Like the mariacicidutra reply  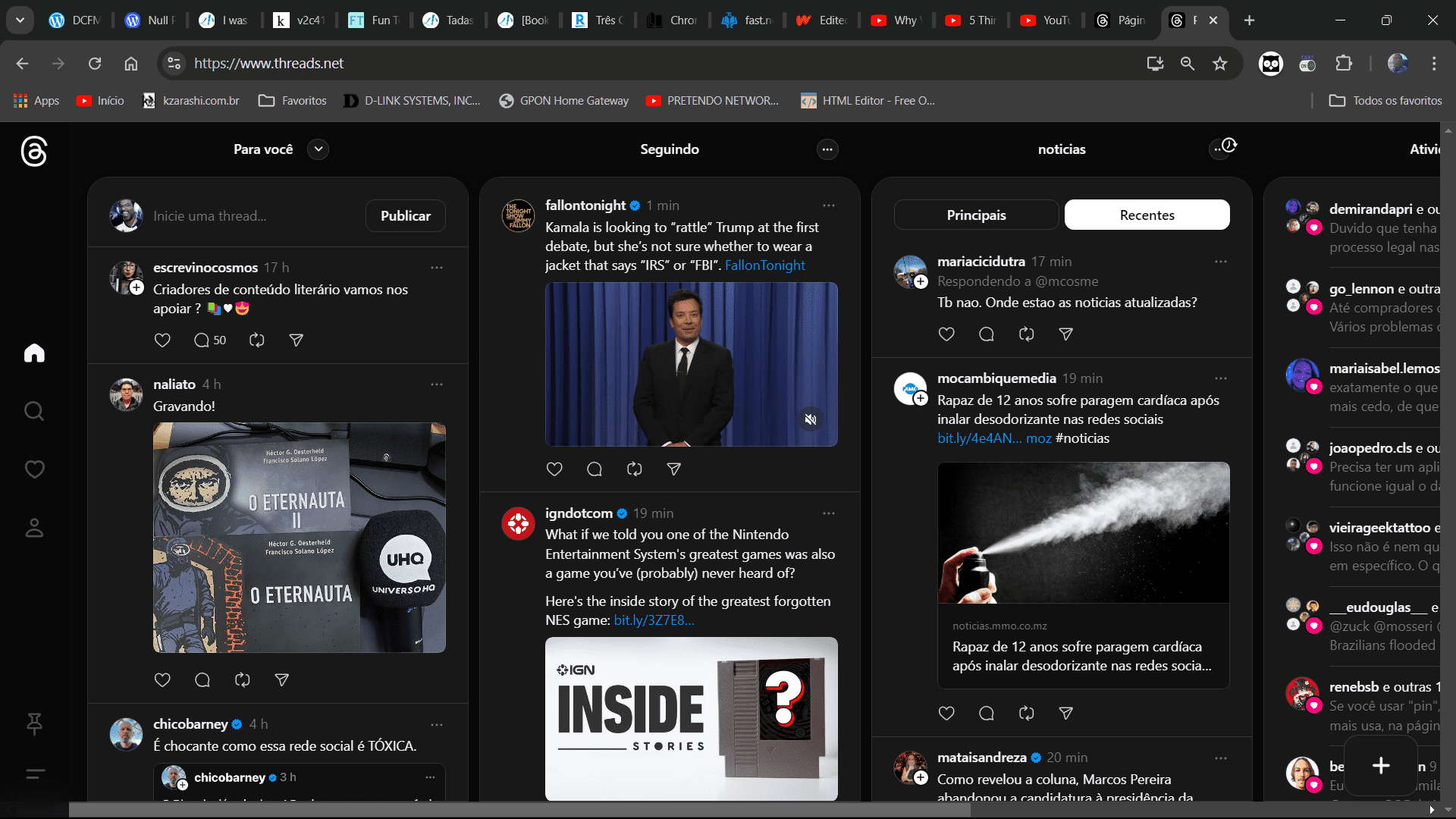946,334
